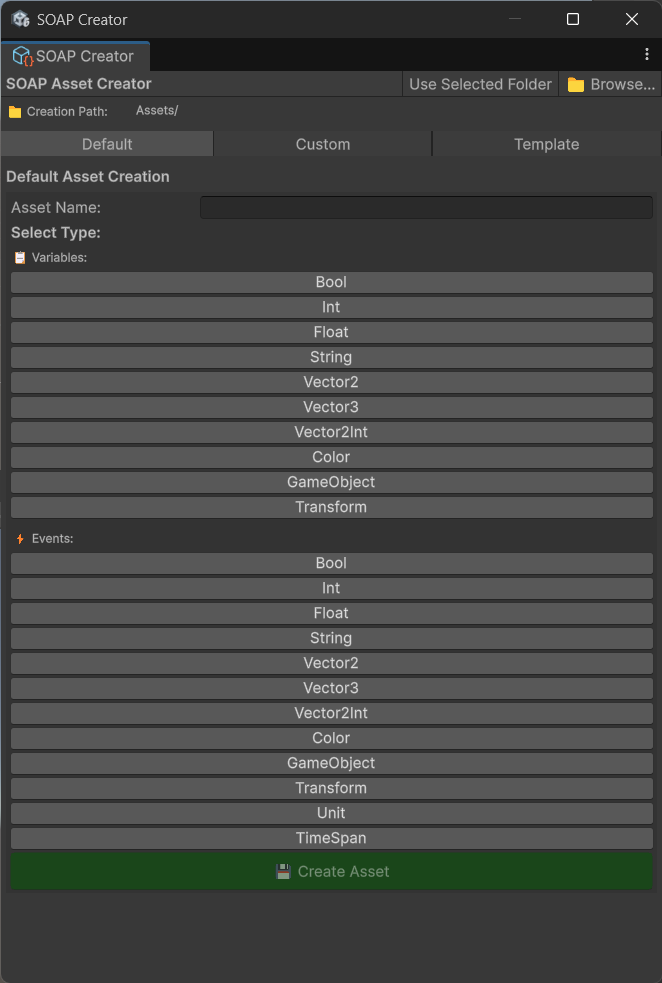Select the Vector3 variable type
Viewport: 662px width, 983px height.
point(331,407)
